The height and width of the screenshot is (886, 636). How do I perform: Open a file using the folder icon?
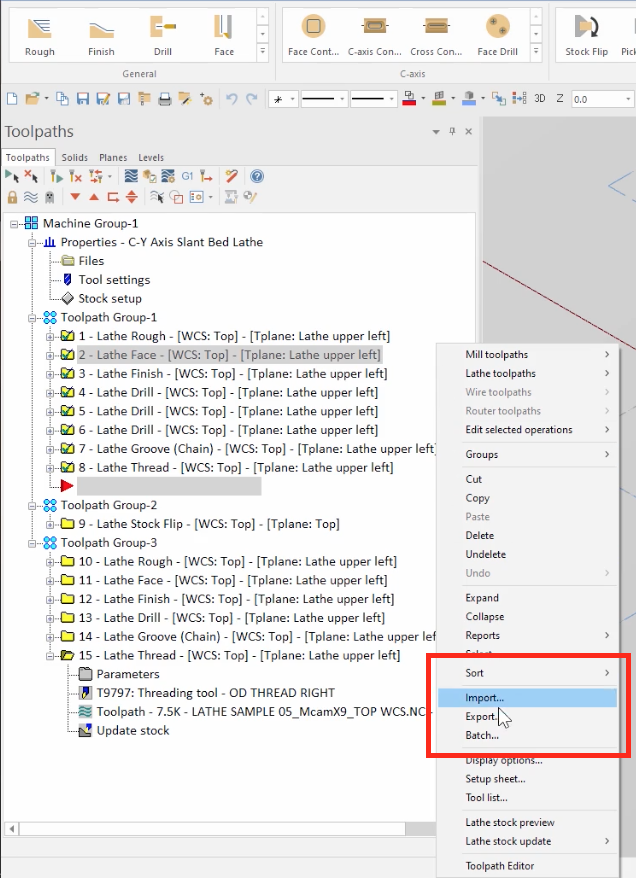point(32,99)
